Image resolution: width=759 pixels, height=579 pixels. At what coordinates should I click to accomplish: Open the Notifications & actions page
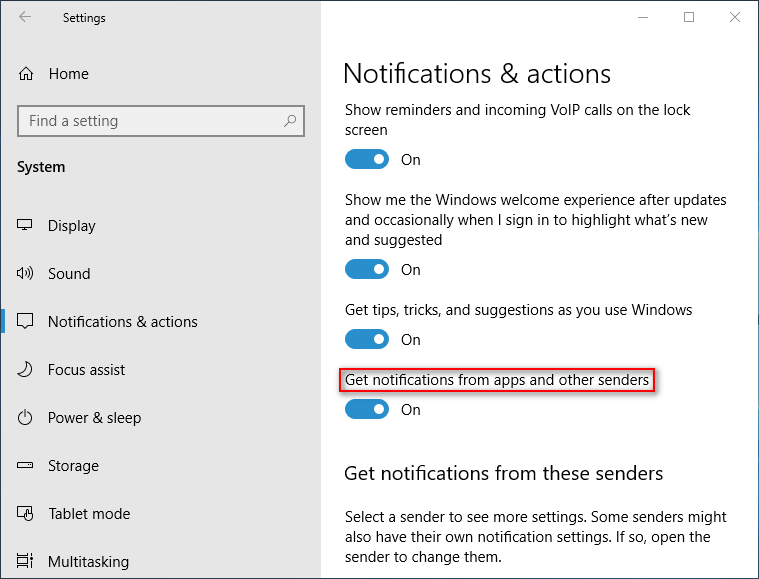122,322
